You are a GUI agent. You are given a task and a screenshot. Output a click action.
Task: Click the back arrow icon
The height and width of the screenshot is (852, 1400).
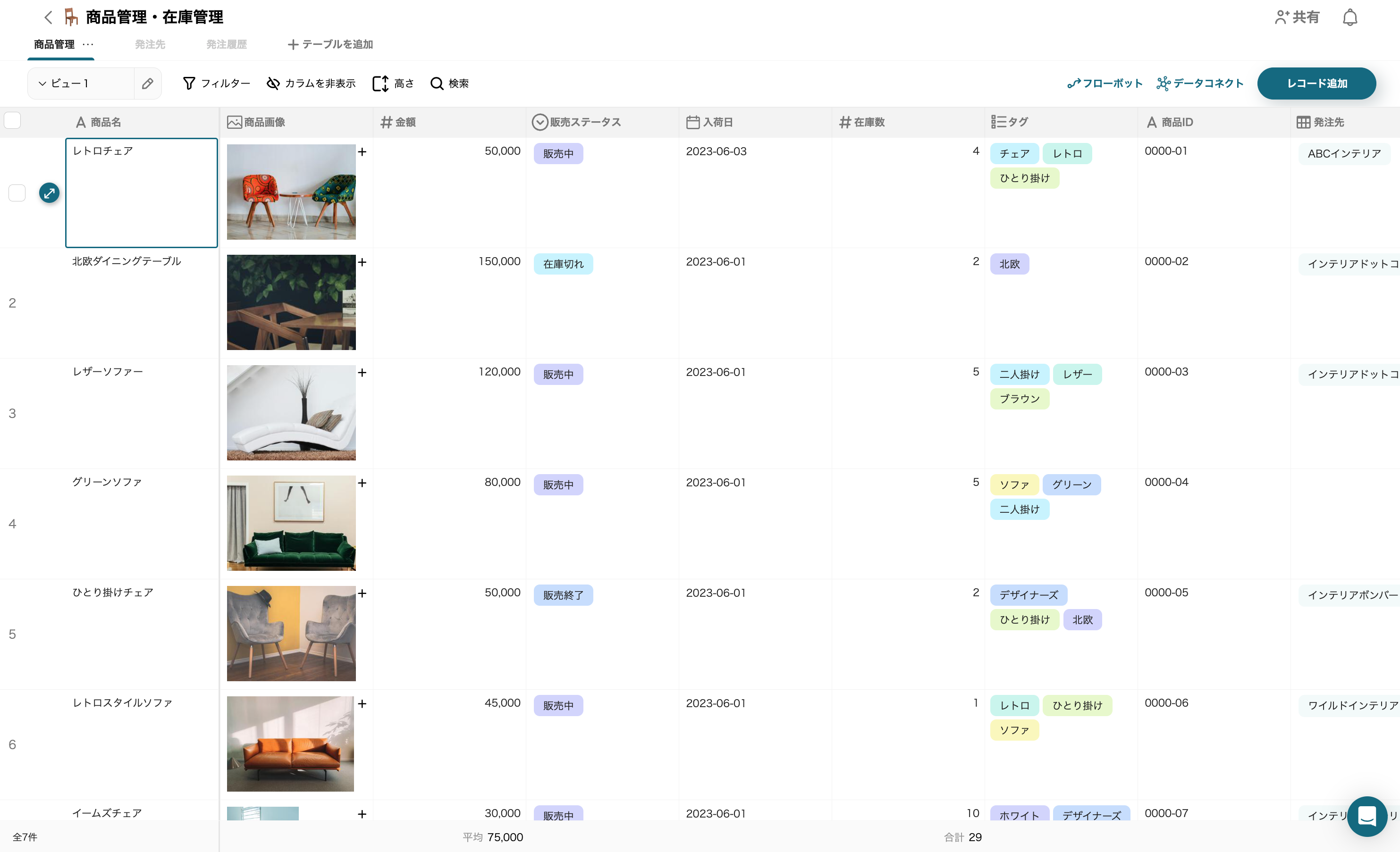[48, 17]
